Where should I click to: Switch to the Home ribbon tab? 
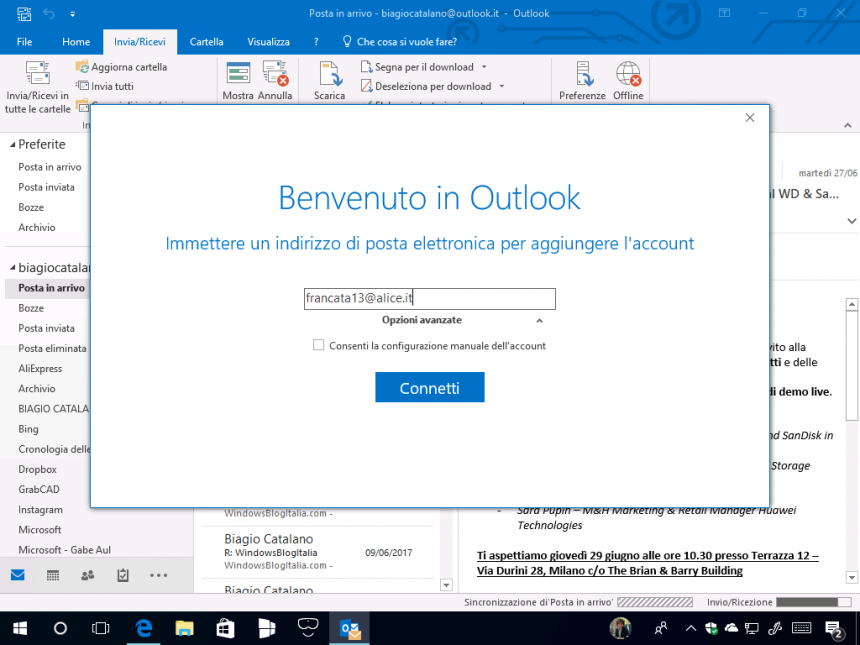coord(76,42)
